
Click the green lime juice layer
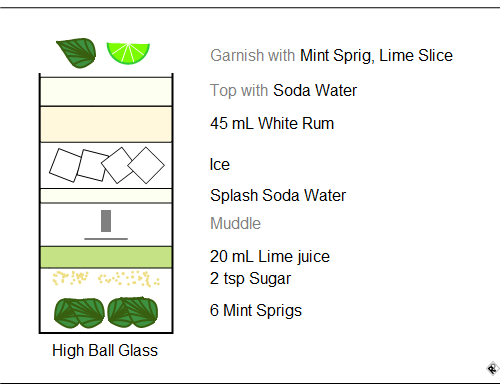coord(106,257)
